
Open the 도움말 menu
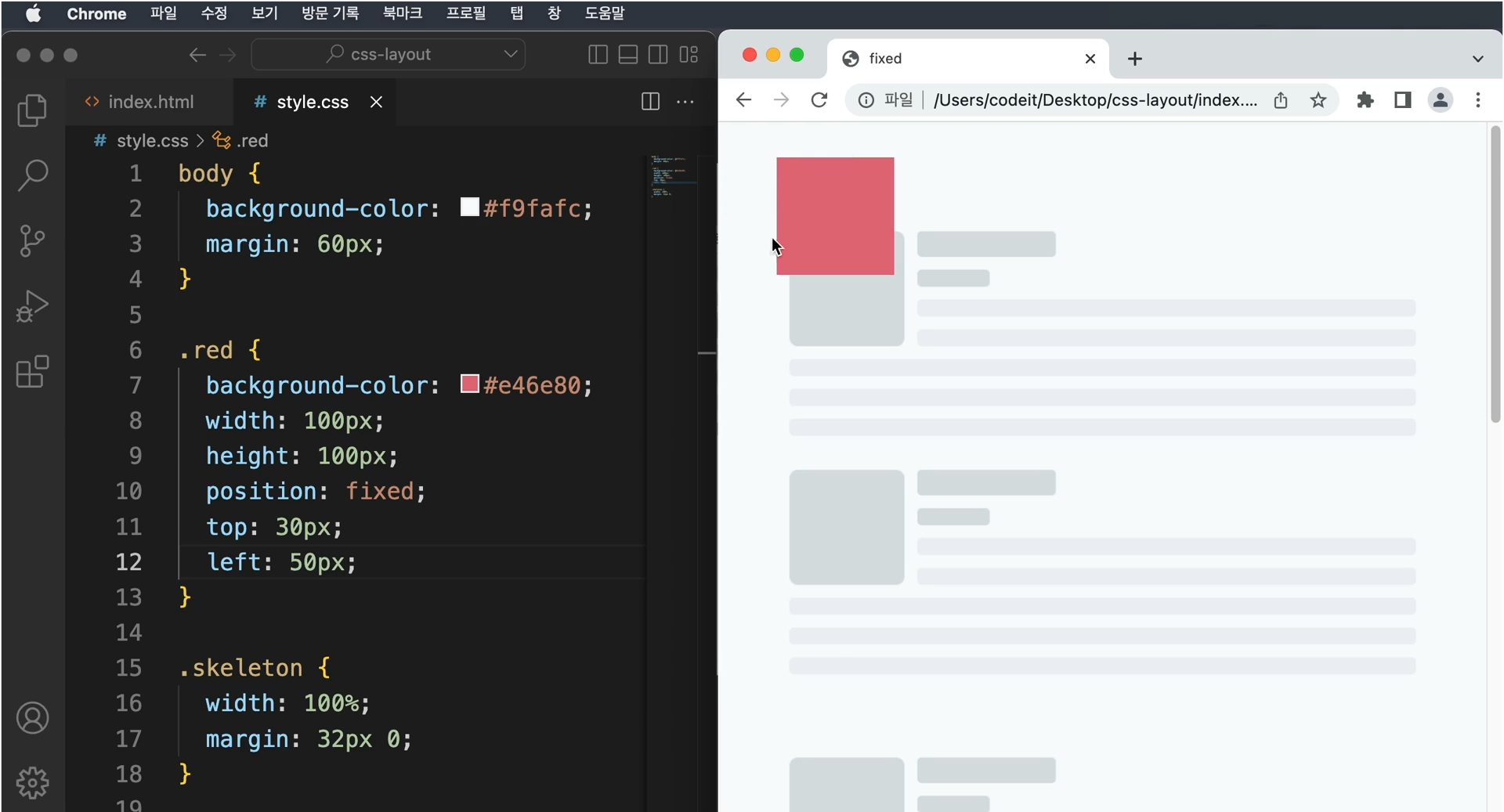point(604,13)
